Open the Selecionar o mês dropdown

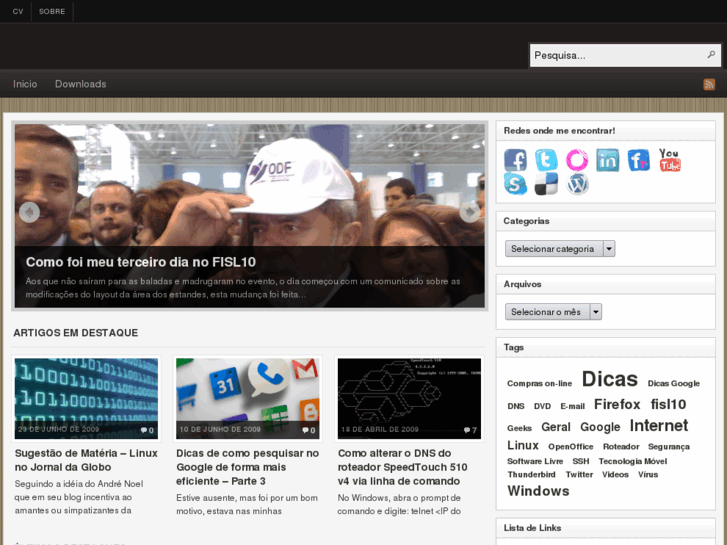click(x=553, y=312)
